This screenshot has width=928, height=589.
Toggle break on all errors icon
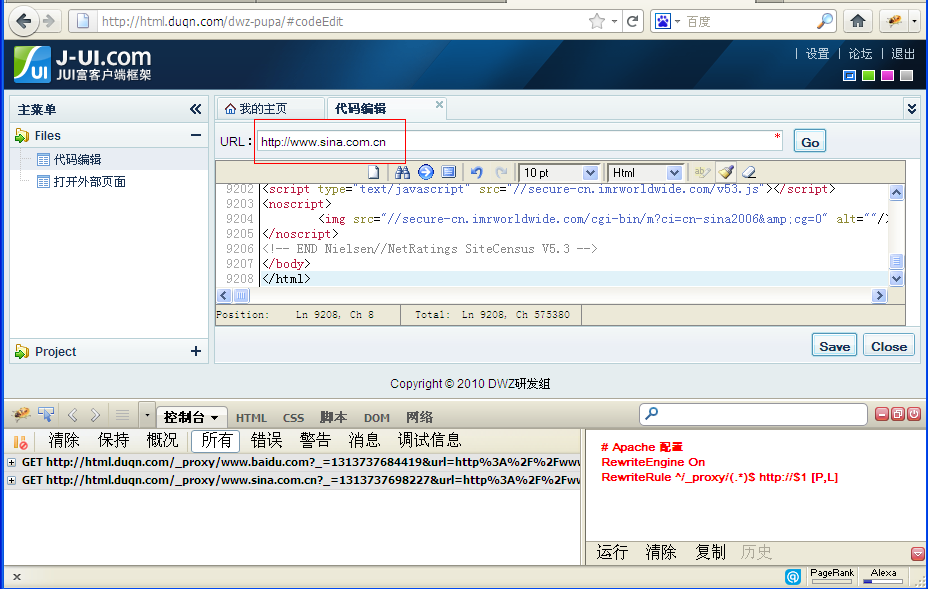21,442
